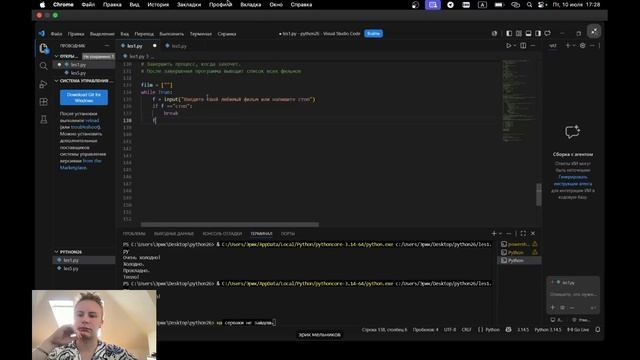Toggle the bottom panel layout icon
Image resolution: width=640 pixels, height=360 pixels.
click(528, 33)
